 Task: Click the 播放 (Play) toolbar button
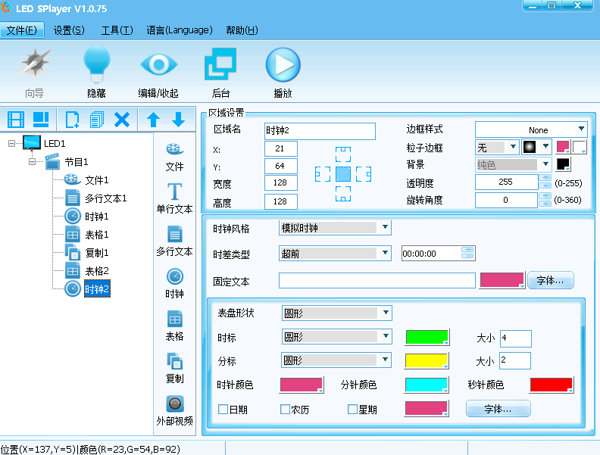(282, 66)
